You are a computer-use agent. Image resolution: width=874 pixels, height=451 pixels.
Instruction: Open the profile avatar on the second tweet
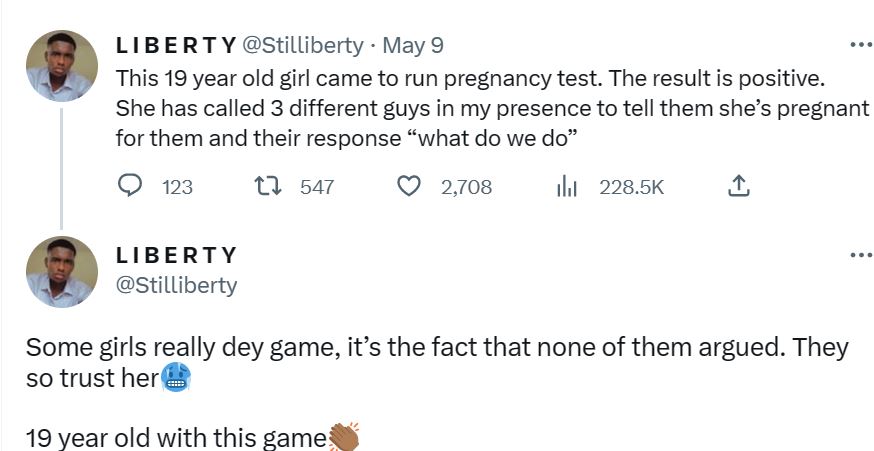coord(61,272)
